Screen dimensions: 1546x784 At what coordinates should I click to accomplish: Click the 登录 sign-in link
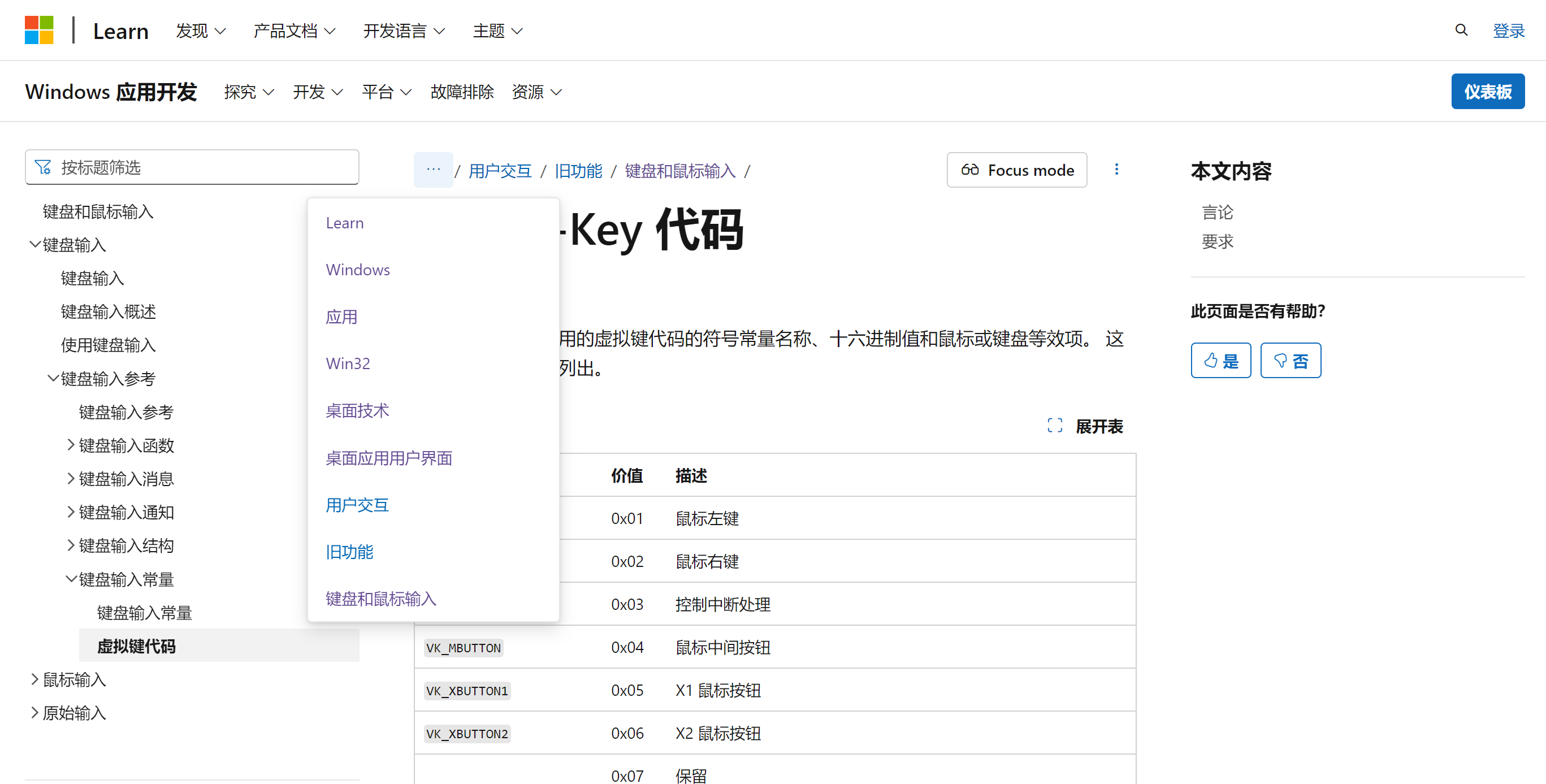click(1508, 30)
